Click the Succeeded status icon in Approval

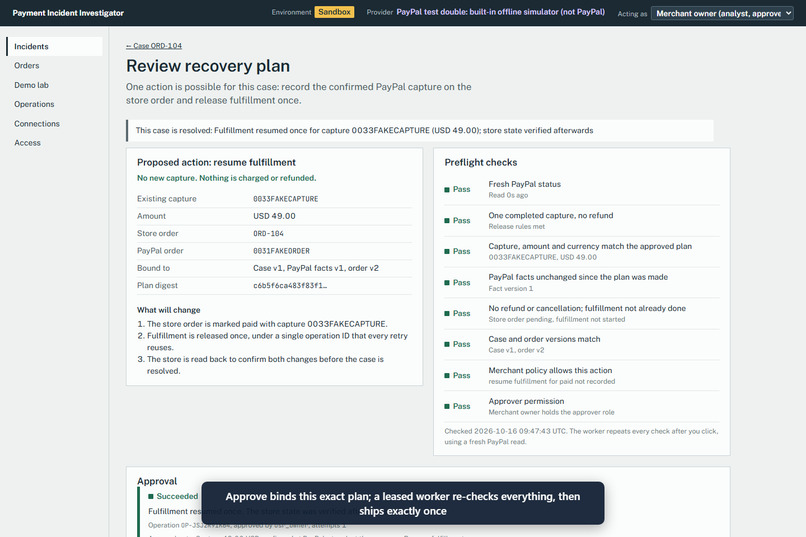(x=151, y=496)
